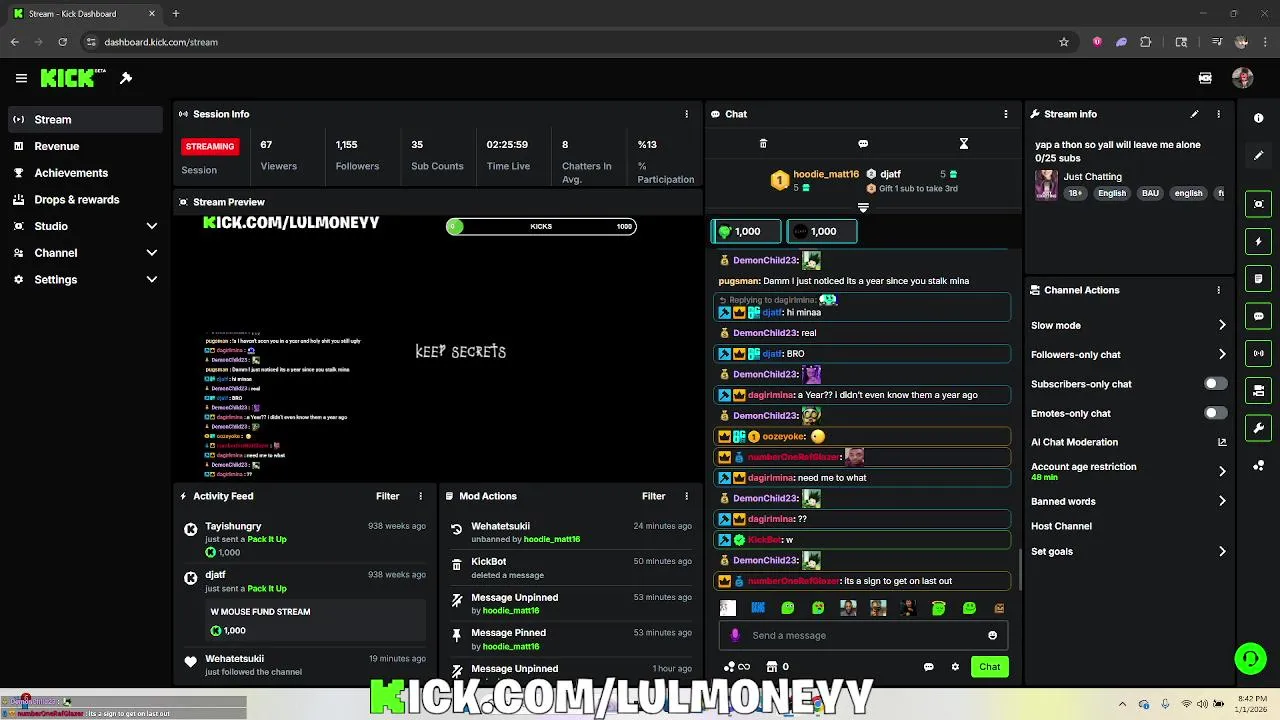The image size is (1280, 720).
Task: Open Revenue in the sidebar
Action: [85, 146]
